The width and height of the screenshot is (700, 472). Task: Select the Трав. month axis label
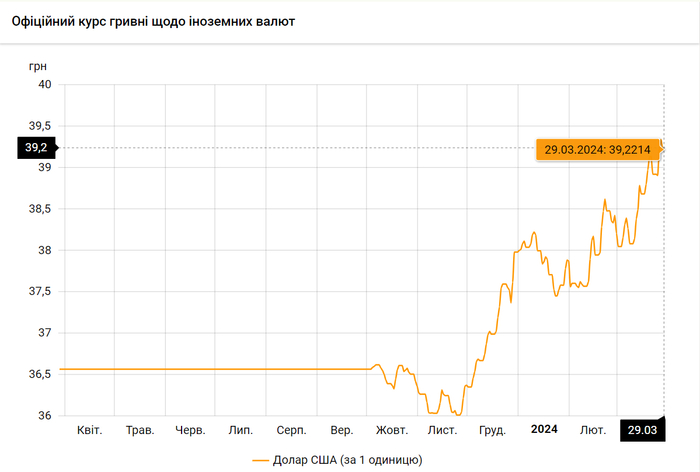140,430
